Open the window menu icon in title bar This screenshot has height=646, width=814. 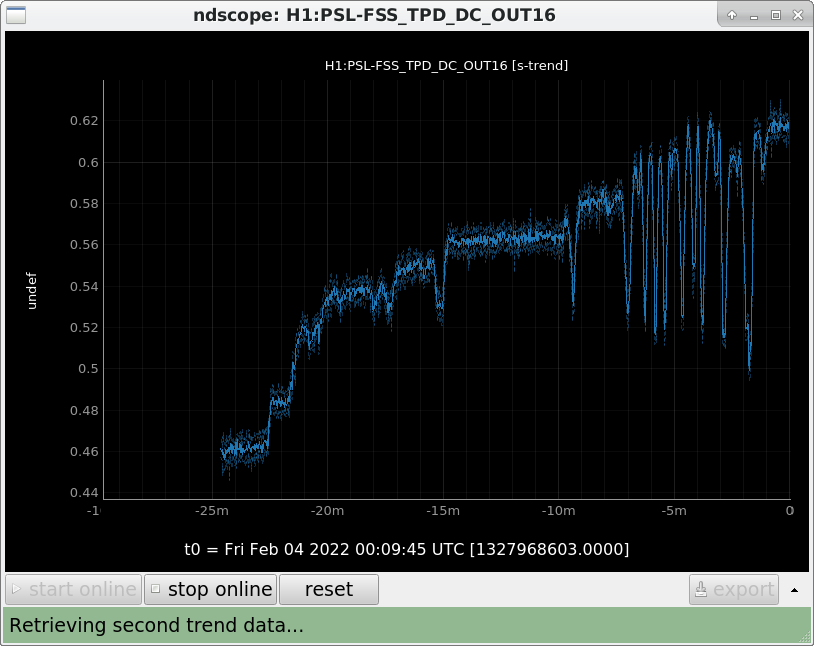[x=16, y=15]
